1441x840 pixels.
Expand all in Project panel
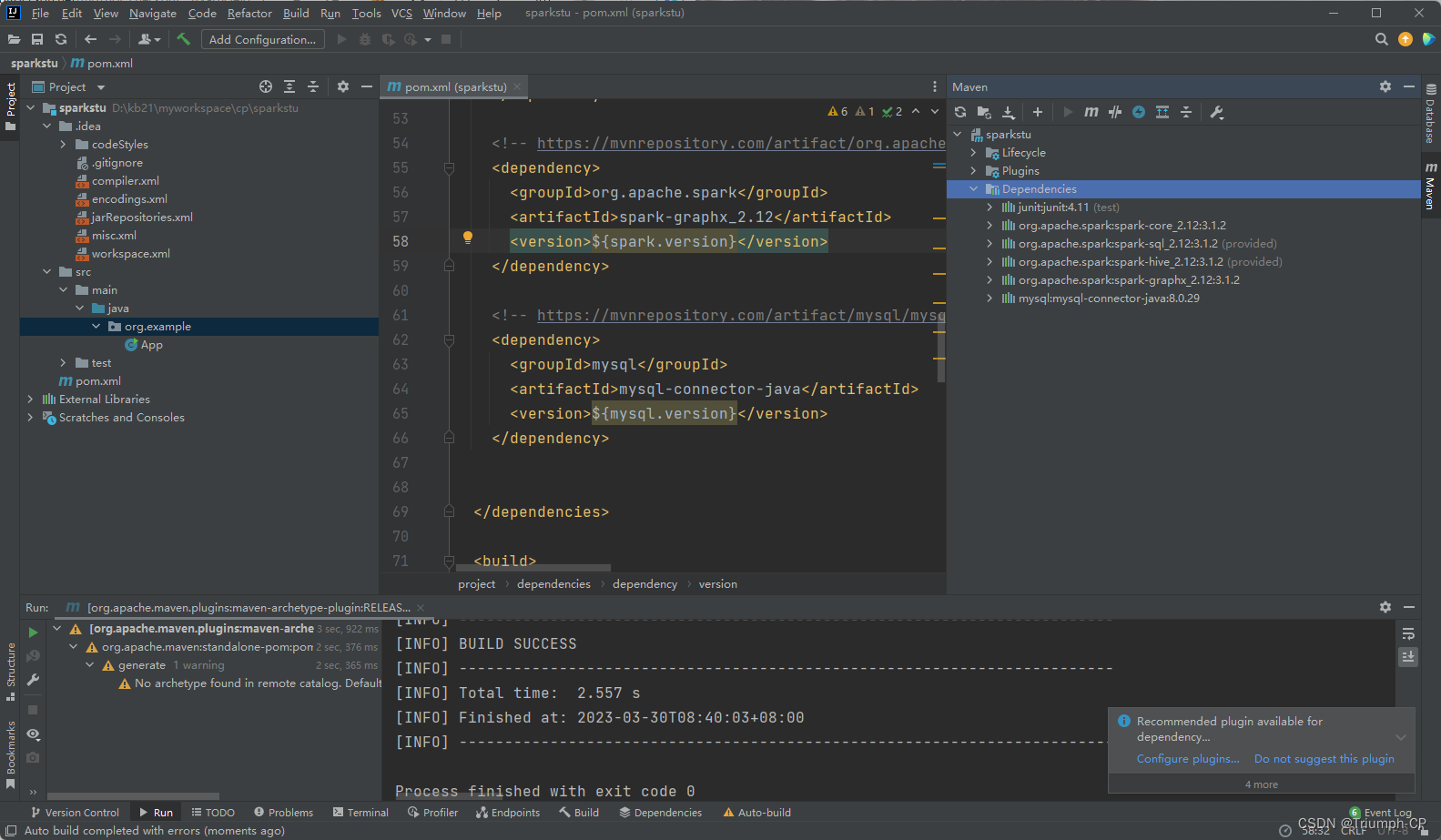coord(289,86)
